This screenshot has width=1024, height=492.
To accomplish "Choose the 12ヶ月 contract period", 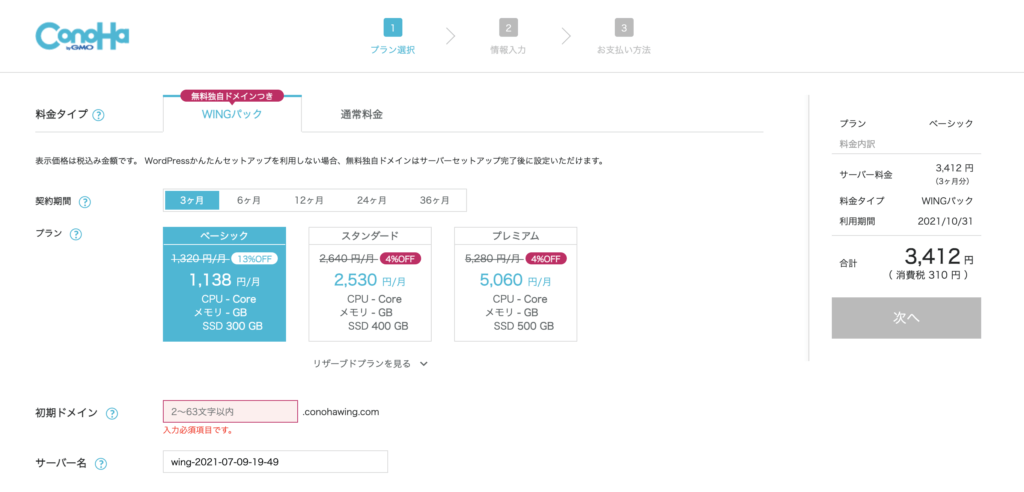I will coord(309,201).
